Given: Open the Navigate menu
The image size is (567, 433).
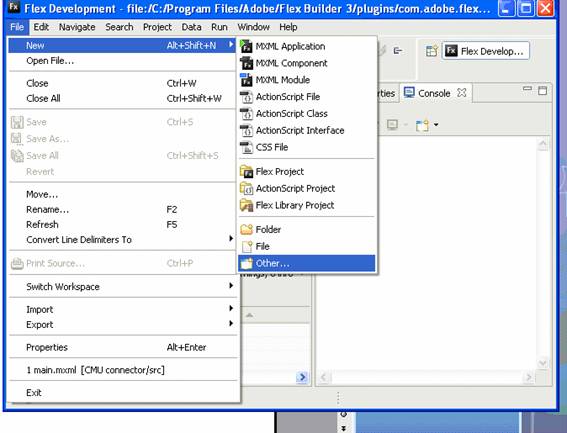Looking at the screenshot, I should tap(77, 27).
